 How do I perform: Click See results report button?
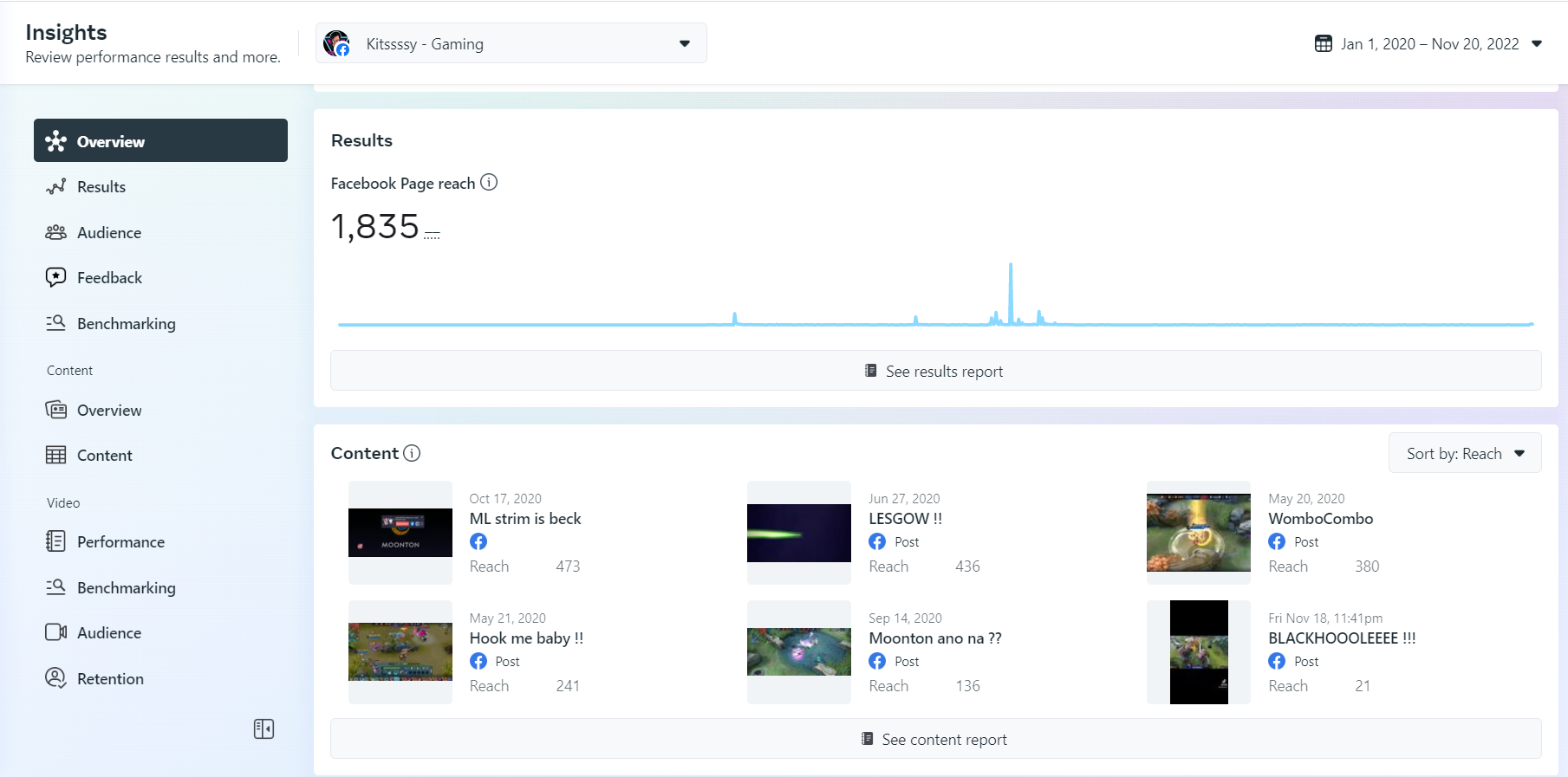(936, 371)
